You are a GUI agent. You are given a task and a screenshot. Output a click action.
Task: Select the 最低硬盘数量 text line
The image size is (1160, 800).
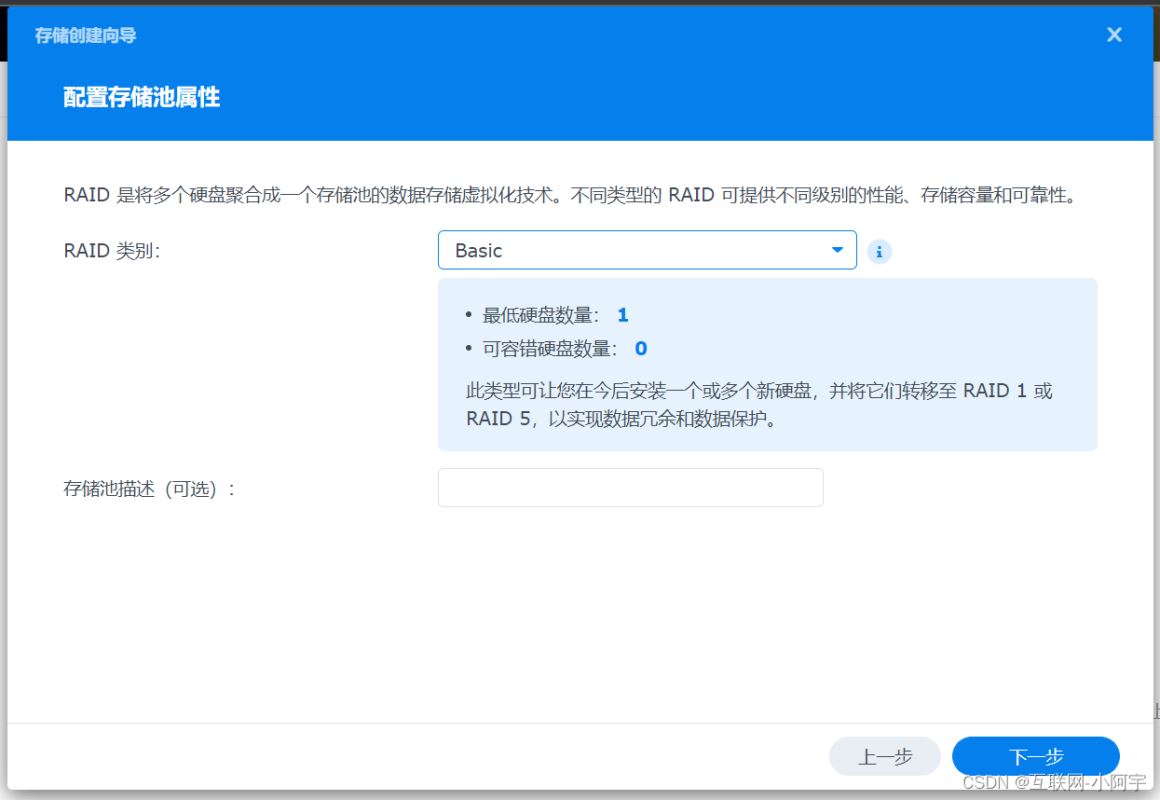[x=547, y=315]
